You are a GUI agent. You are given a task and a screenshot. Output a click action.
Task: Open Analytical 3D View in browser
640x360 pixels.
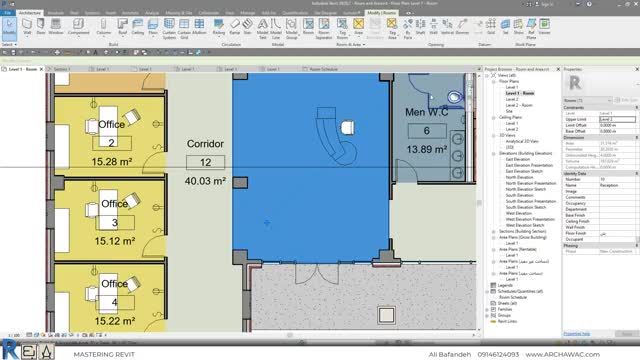(x=522, y=141)
